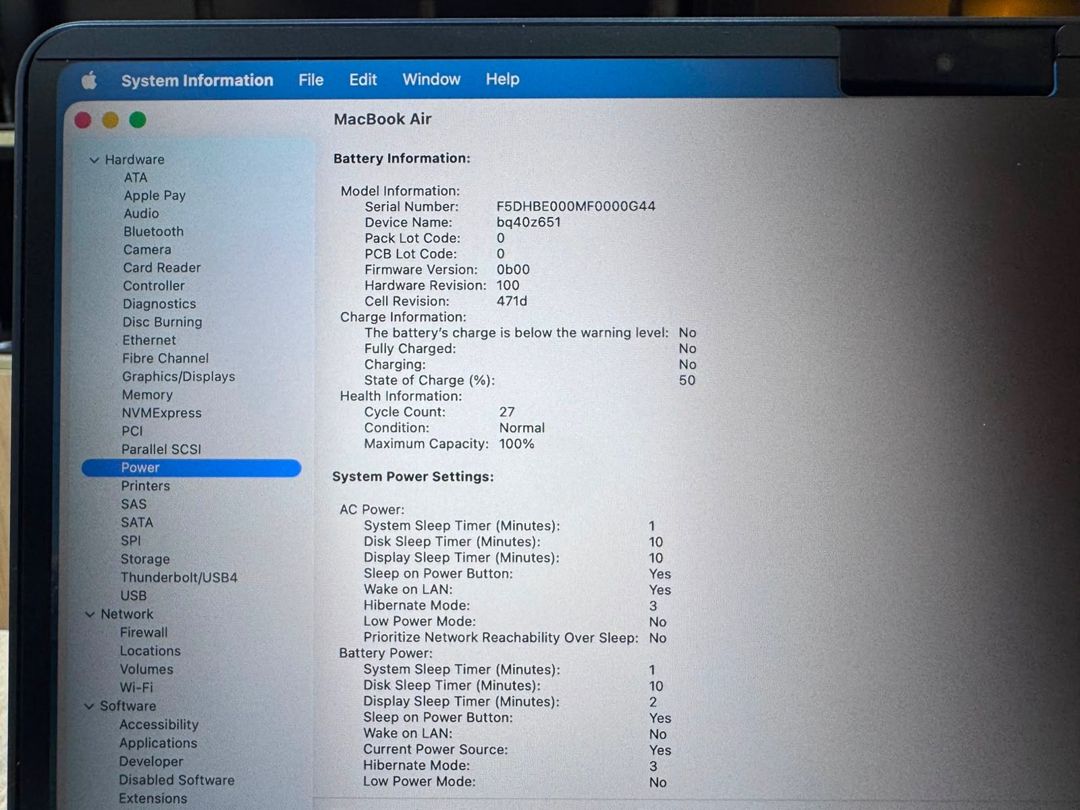Select PCI in the sidebar
1080x810 pixels.
132,431
